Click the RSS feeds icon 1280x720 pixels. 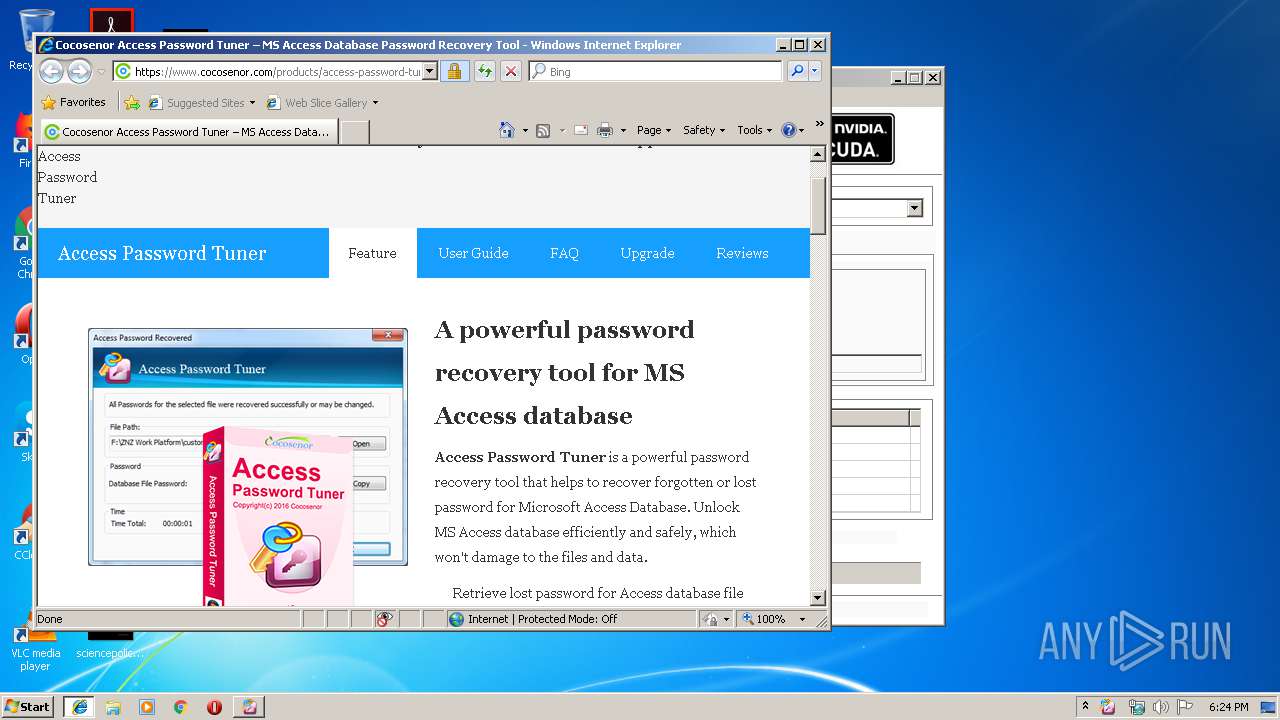click(543, 130)
